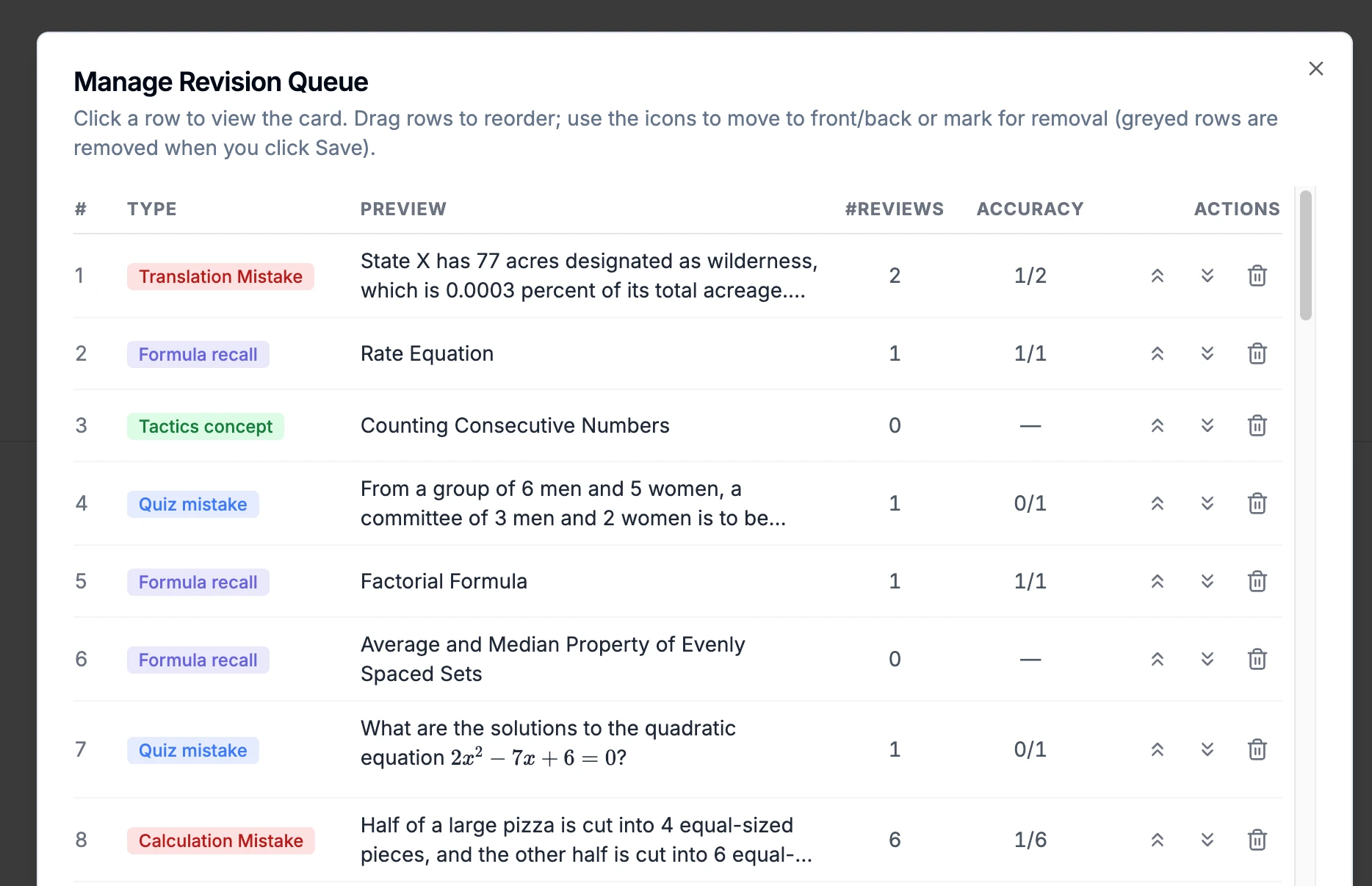The height and width of the screenshot is (886, 1372).
Task: Send the Counting Consecutive Numbers card to back
Action: [1207, 425]
